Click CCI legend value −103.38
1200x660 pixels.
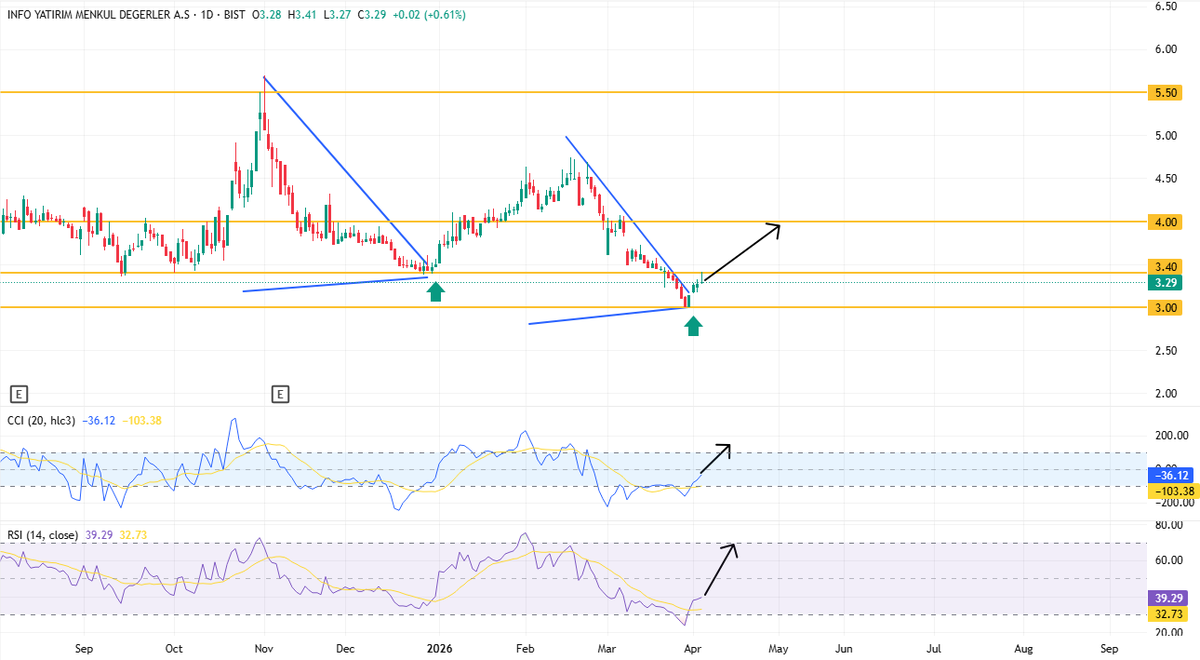tap(144, 422)
